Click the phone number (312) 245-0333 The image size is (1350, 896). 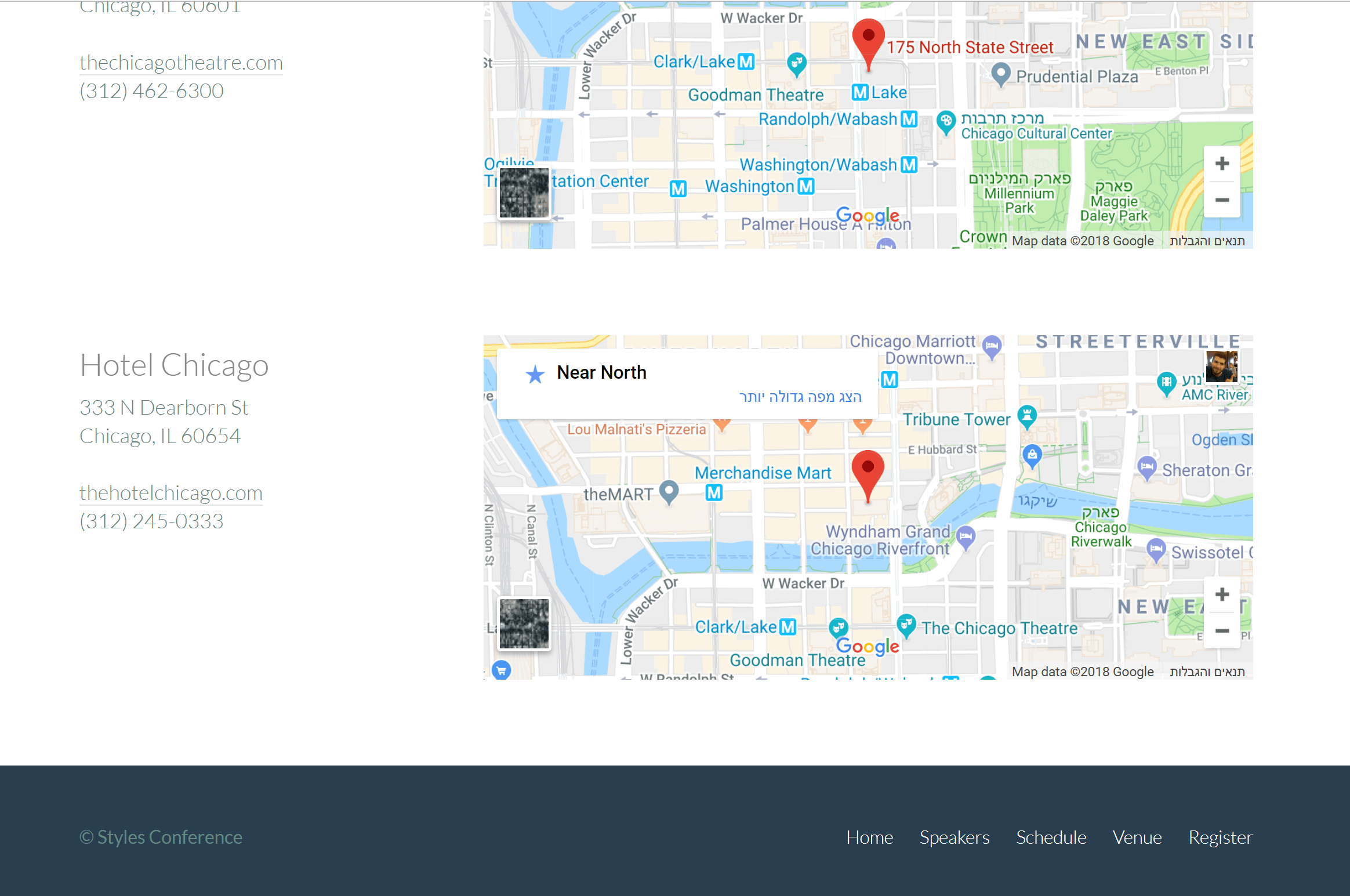(151, 521)
